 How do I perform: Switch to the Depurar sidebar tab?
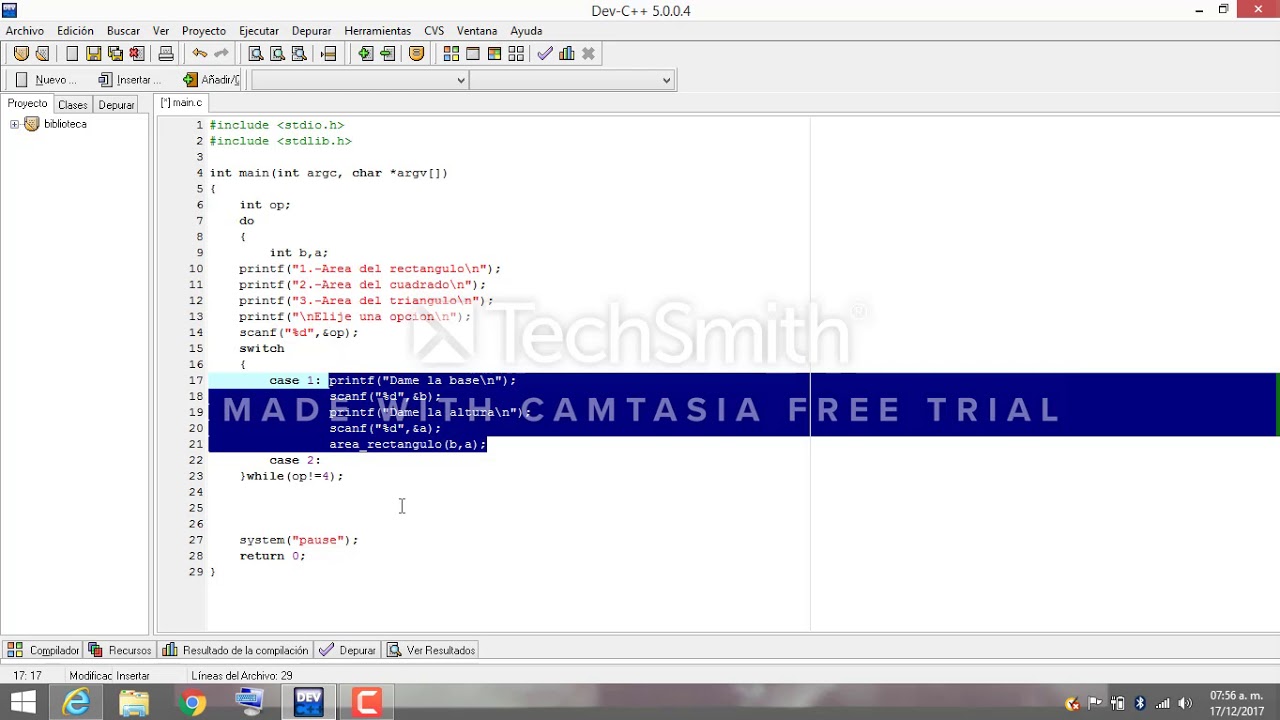pos(116,105)
